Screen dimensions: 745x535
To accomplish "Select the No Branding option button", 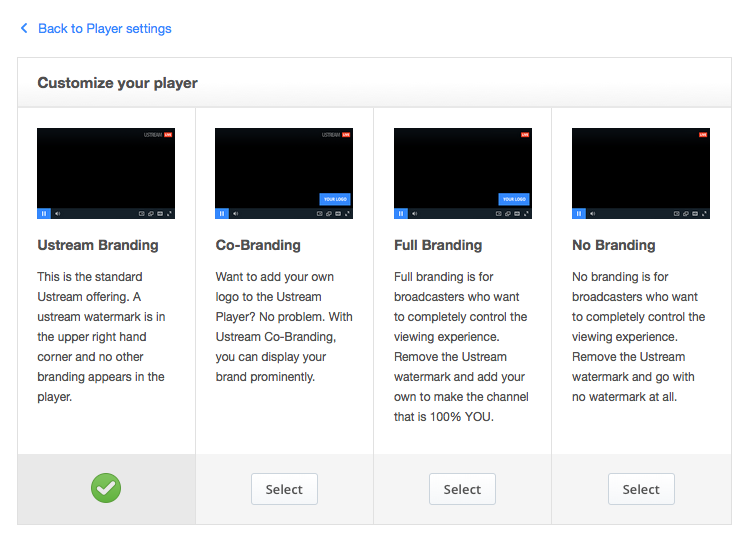I will tap(641, 489).
